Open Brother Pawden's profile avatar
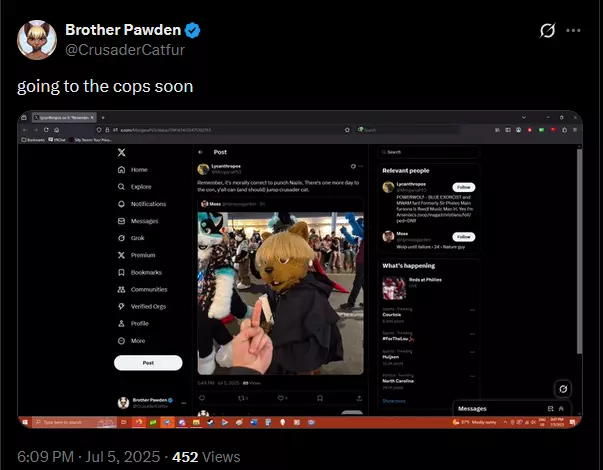Viewport: 603px width, 470px height. point(37,40)
